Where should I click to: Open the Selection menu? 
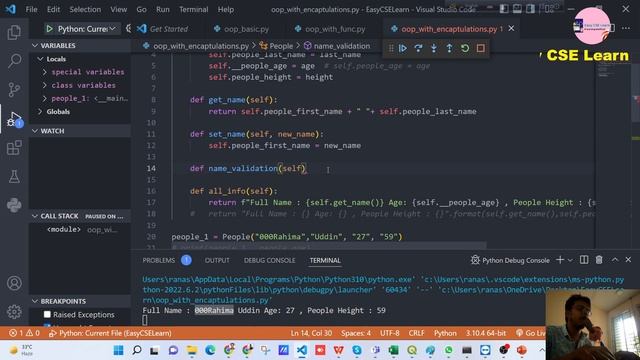click(85, 9)
